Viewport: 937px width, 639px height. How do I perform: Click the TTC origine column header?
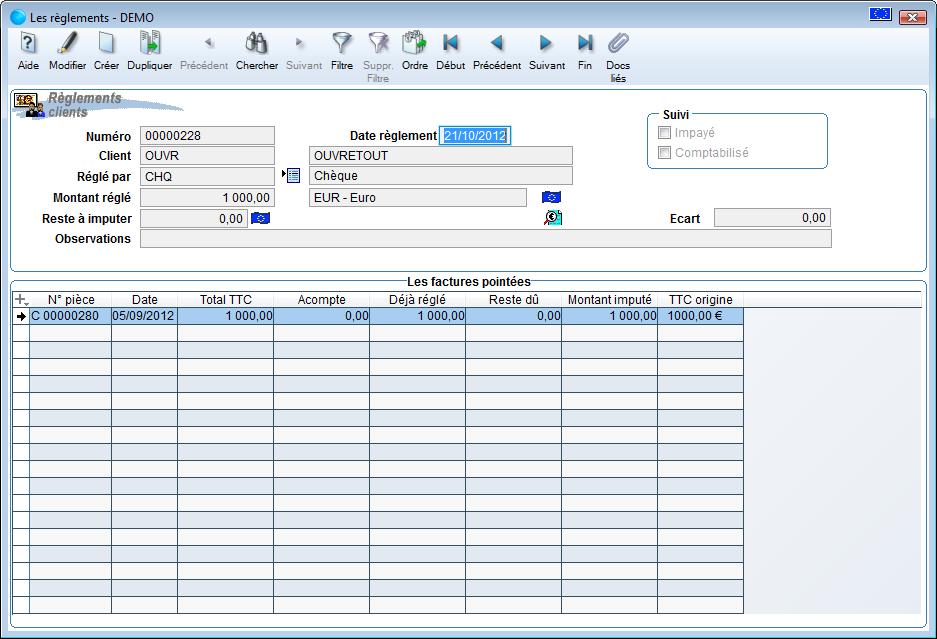700,299
